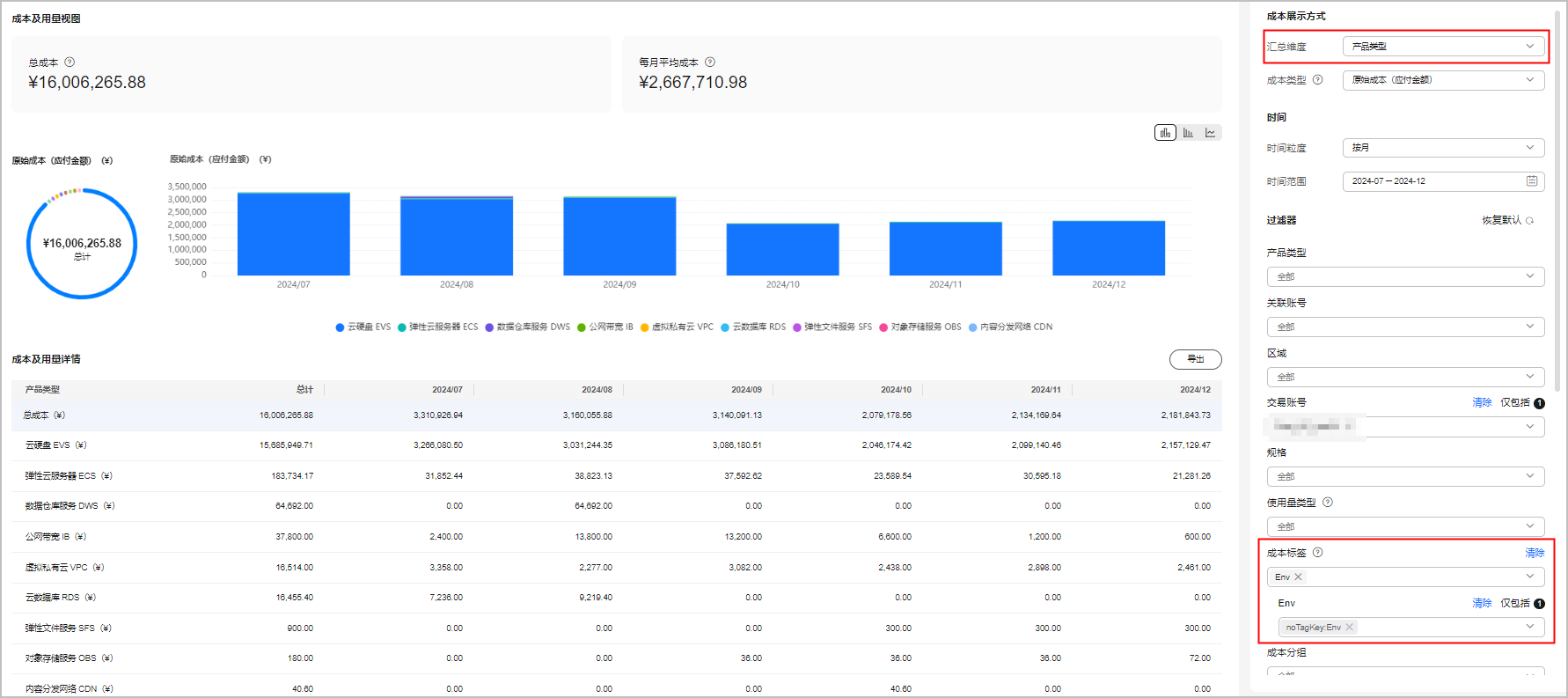Viewport: 1568px width, 698px height.
Task: Click the 2024/07 bar in chart
Action: tap(293, 234)
